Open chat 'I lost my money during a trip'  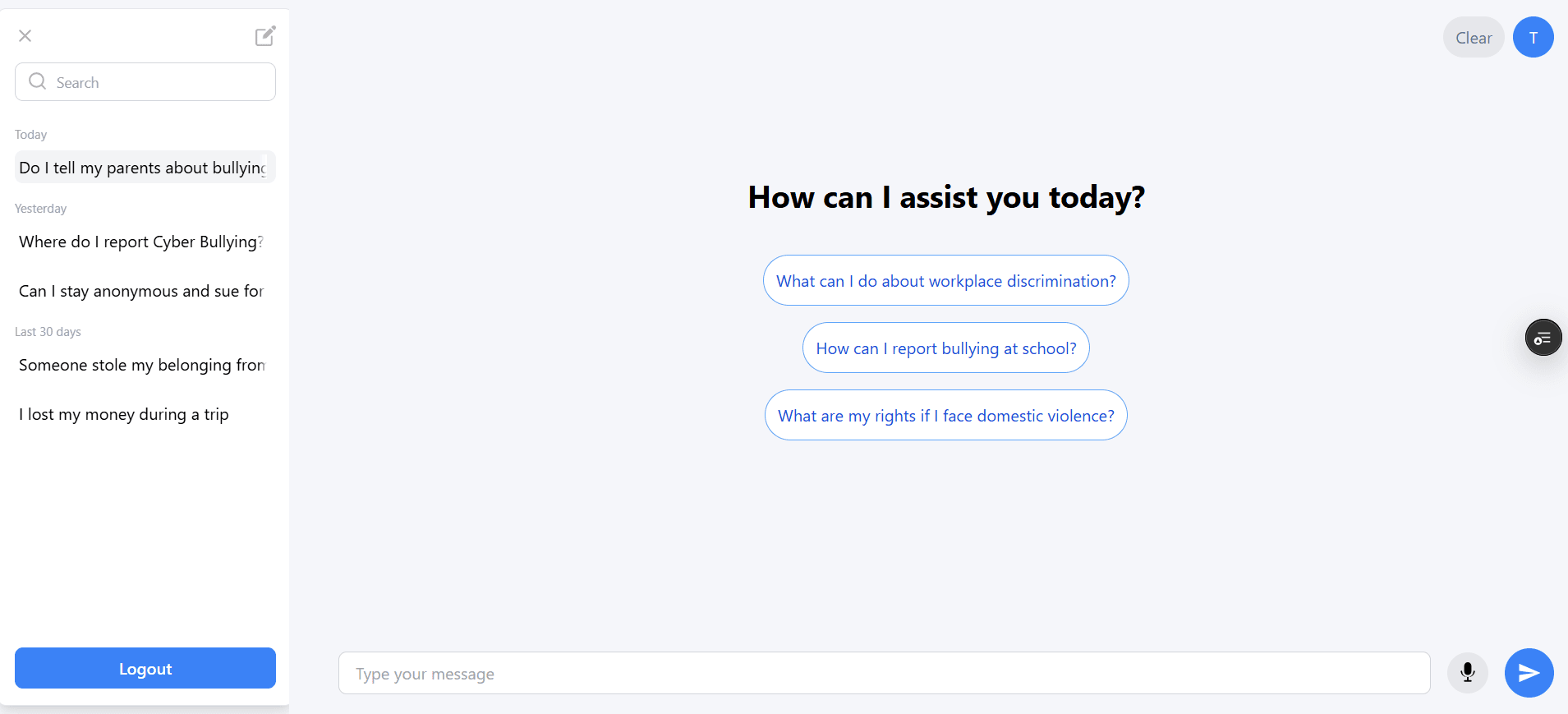[x=122, y=414]
